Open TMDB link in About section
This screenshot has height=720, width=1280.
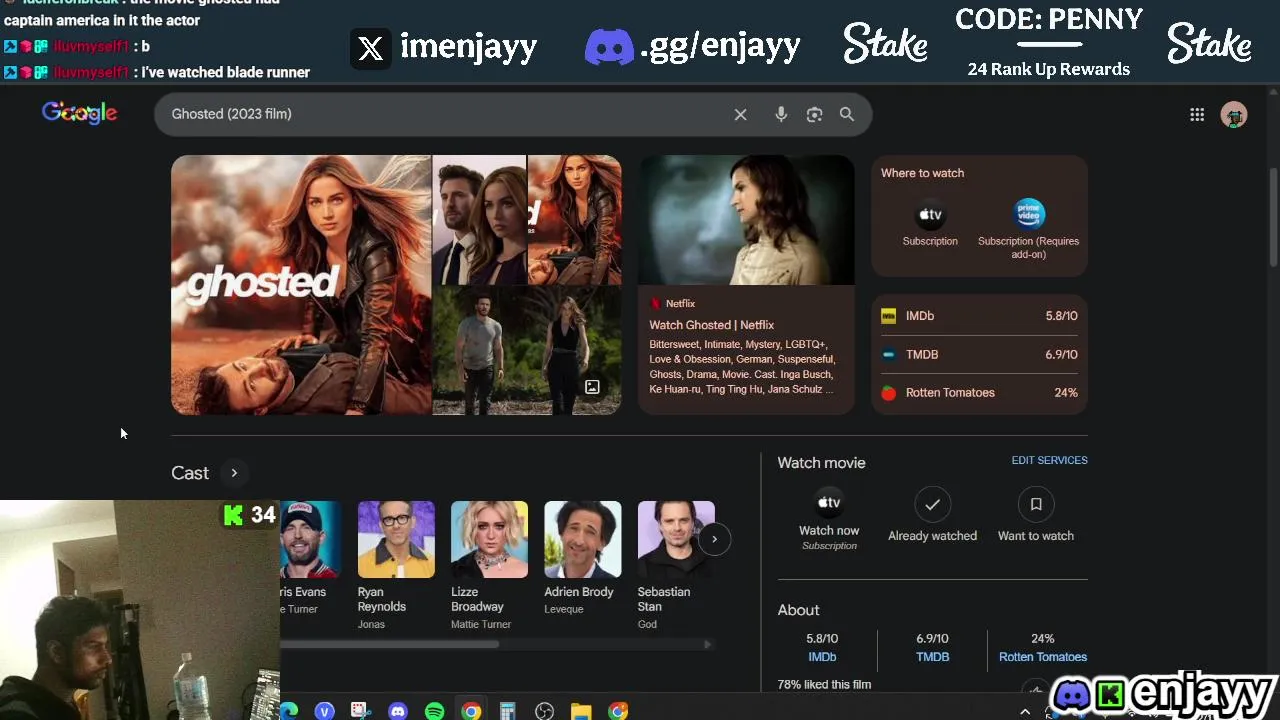[x=932, y=657]
